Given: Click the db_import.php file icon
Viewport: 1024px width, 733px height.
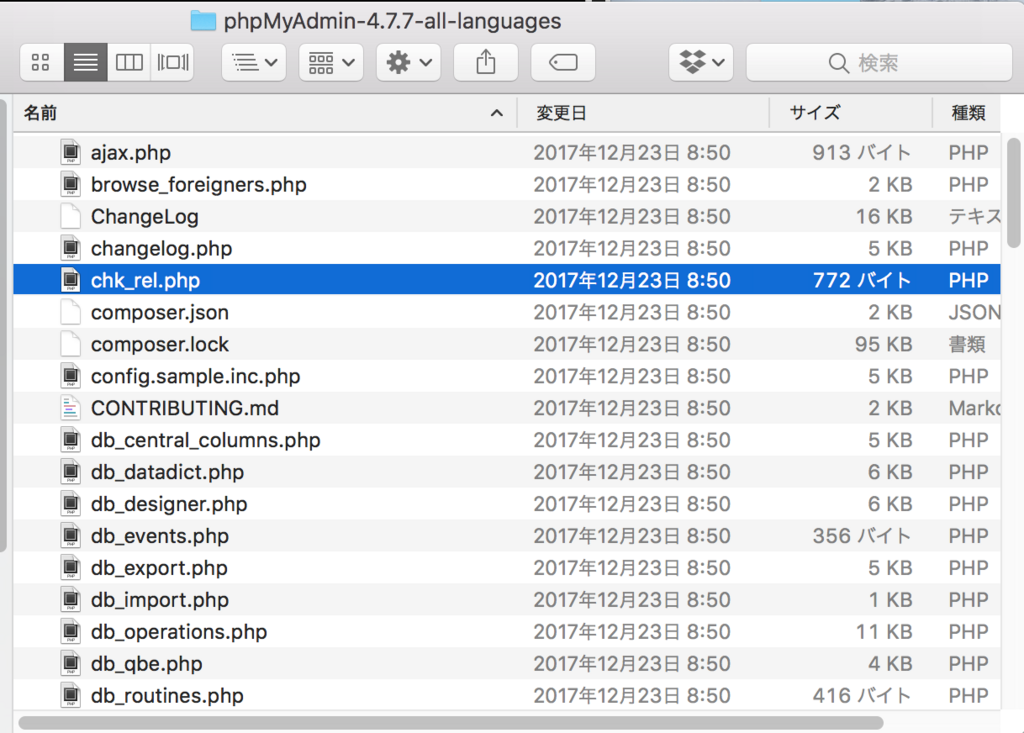Looking at the screenshot, I should coord(71,600).
